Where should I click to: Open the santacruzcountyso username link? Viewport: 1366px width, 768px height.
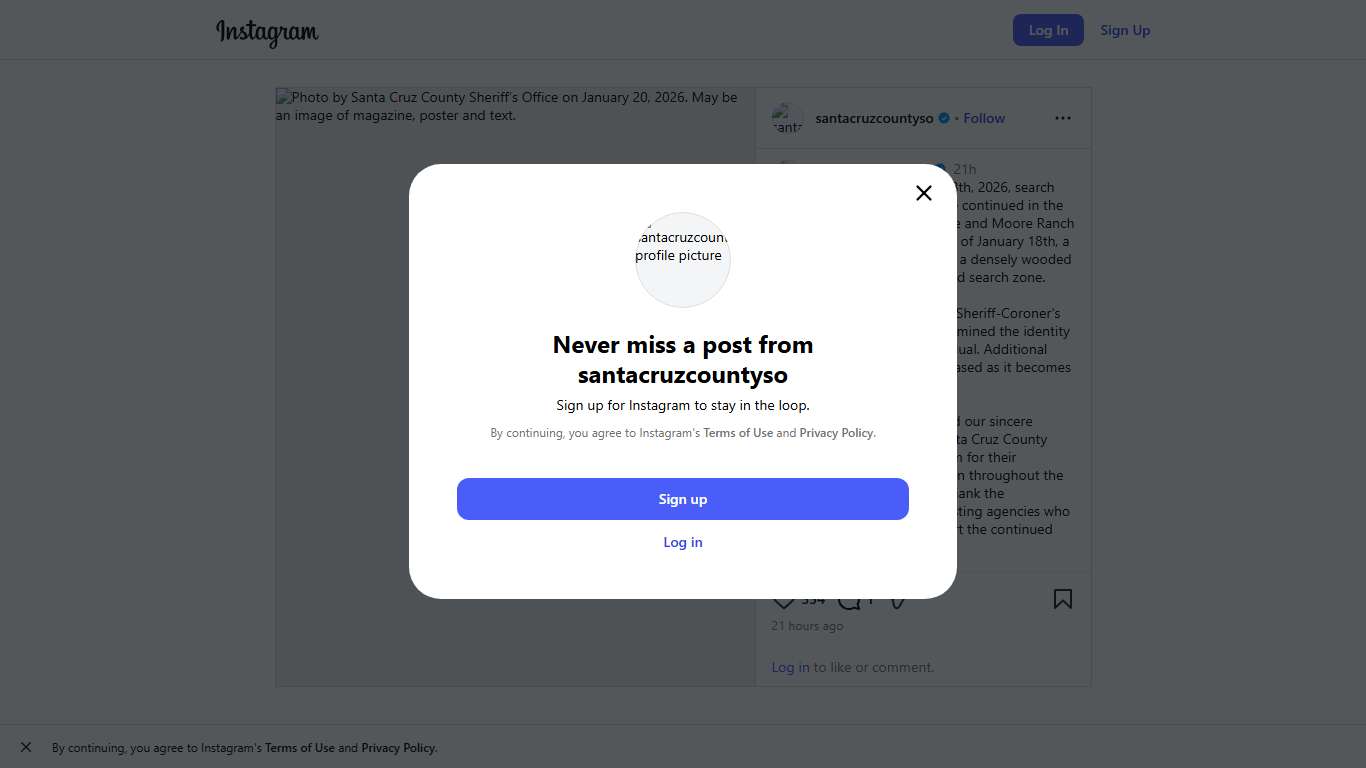874,118
